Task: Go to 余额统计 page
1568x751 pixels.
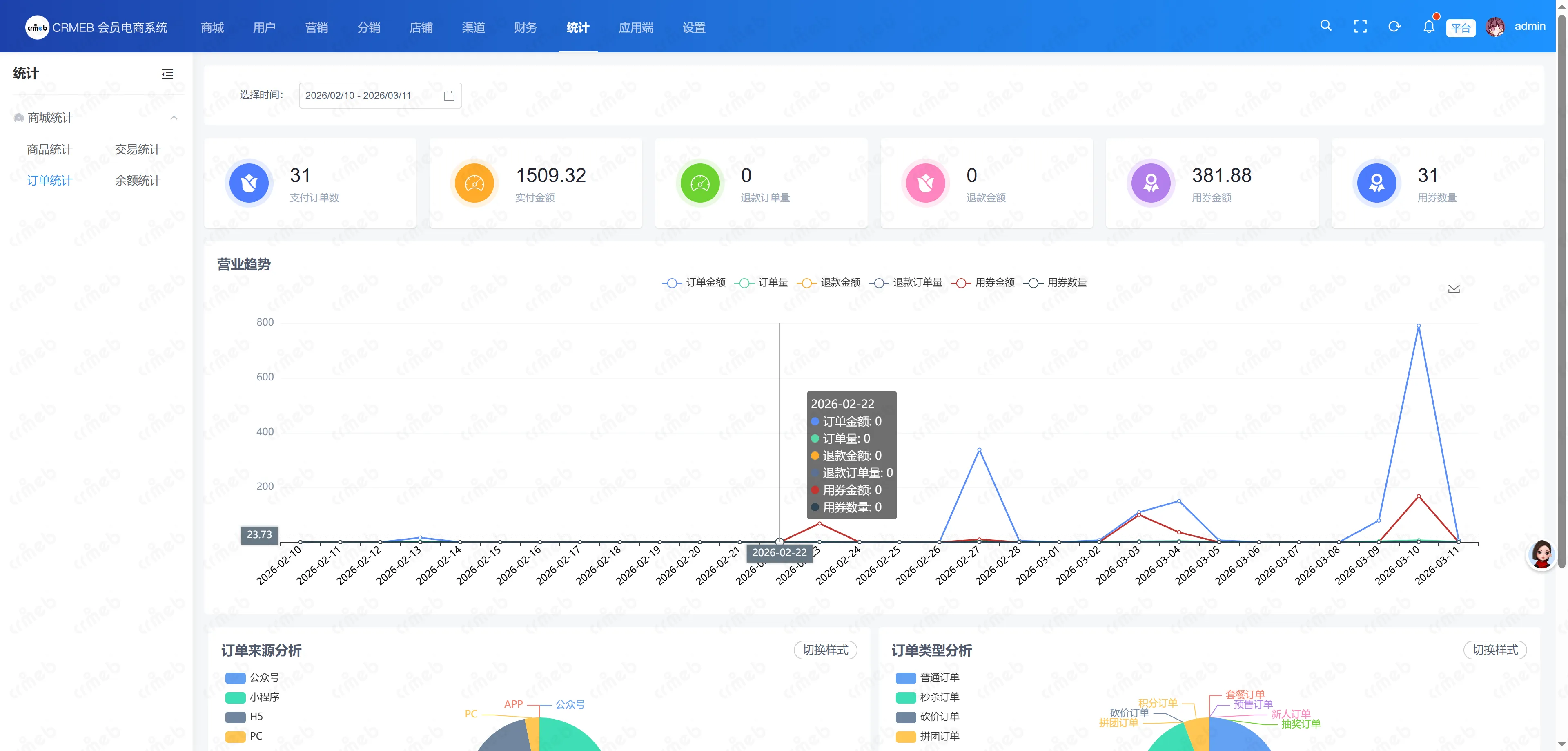Action: 138,181
